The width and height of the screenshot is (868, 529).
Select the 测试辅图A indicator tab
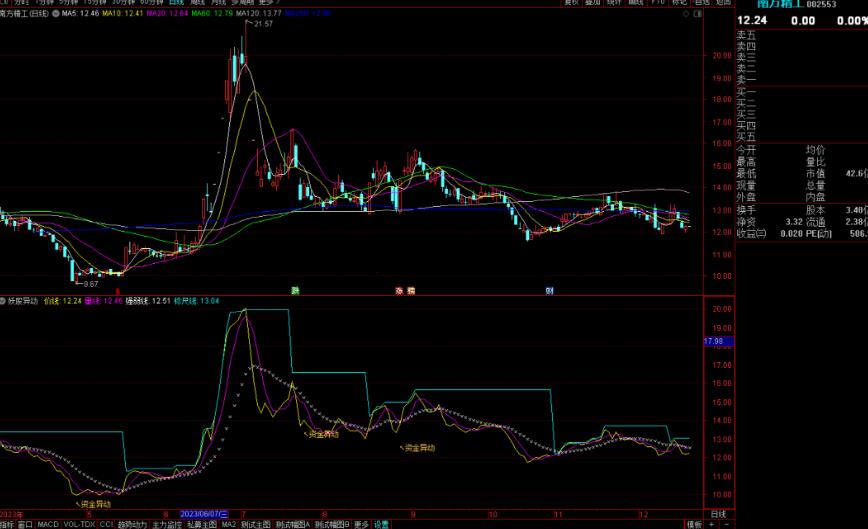click(293, 525)
